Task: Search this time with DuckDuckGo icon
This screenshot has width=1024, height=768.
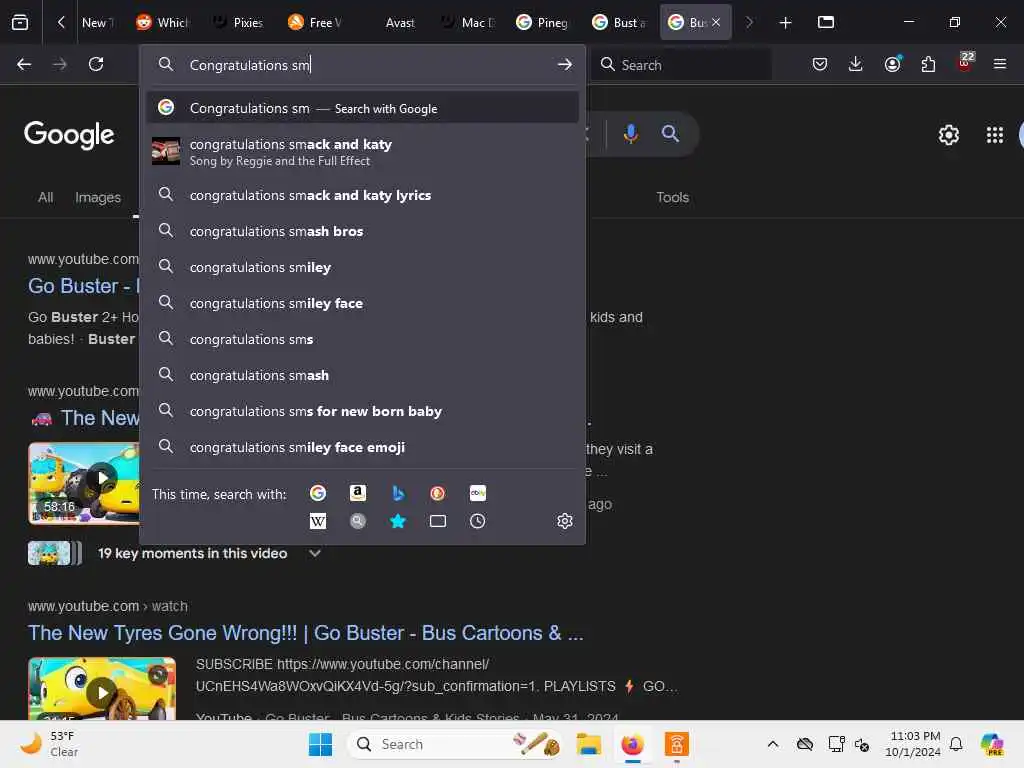Action: pos(438,493)
